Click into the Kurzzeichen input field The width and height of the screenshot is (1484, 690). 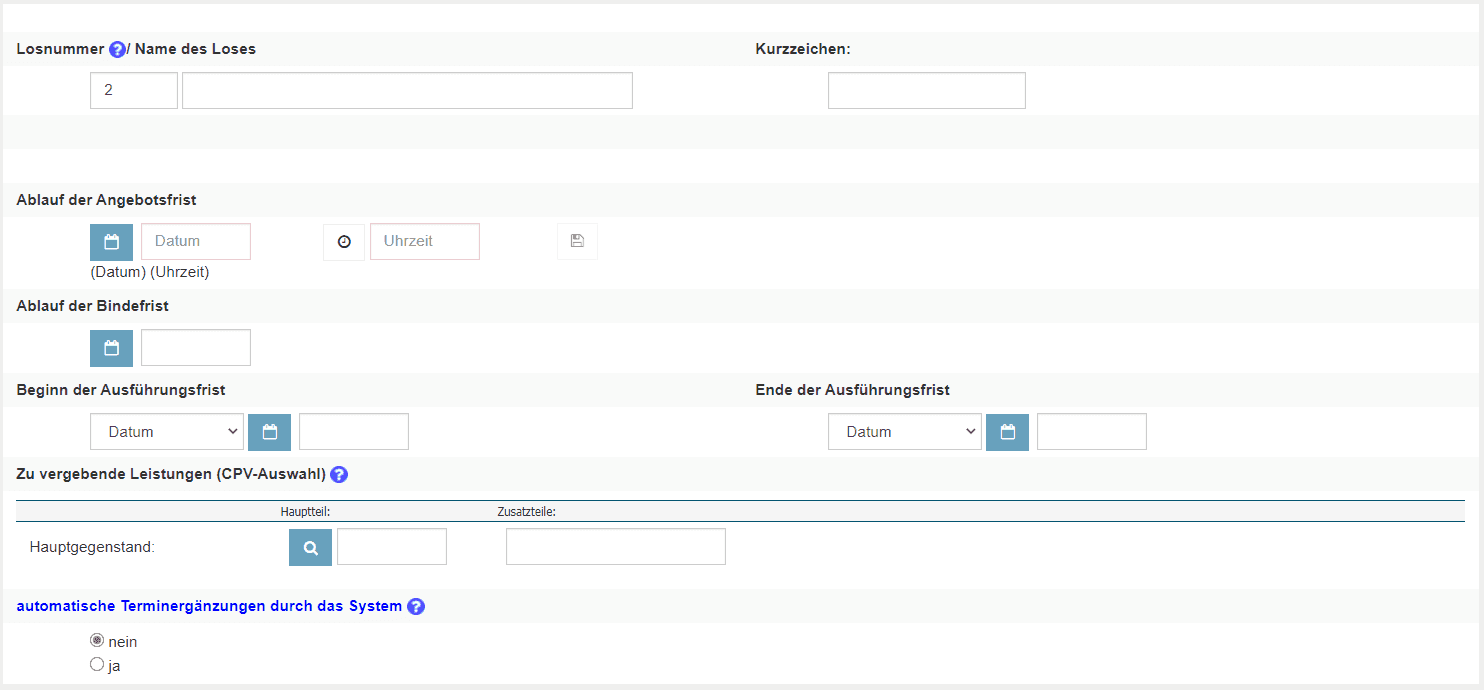click(x=926, y=90)
